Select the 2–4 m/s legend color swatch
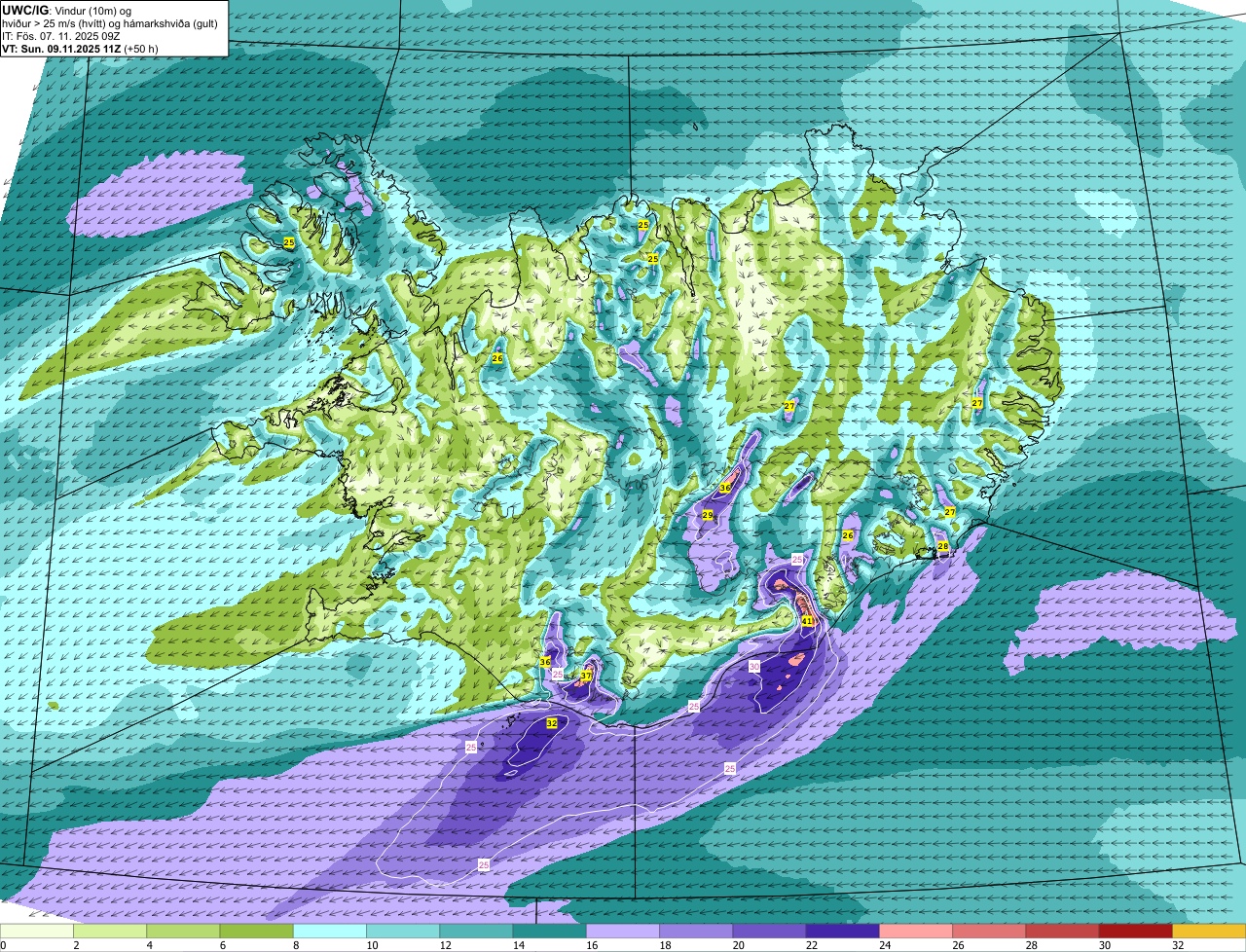Image resolution: width=1246 pixels, height=952 pixels. click(x=110, y=932)
